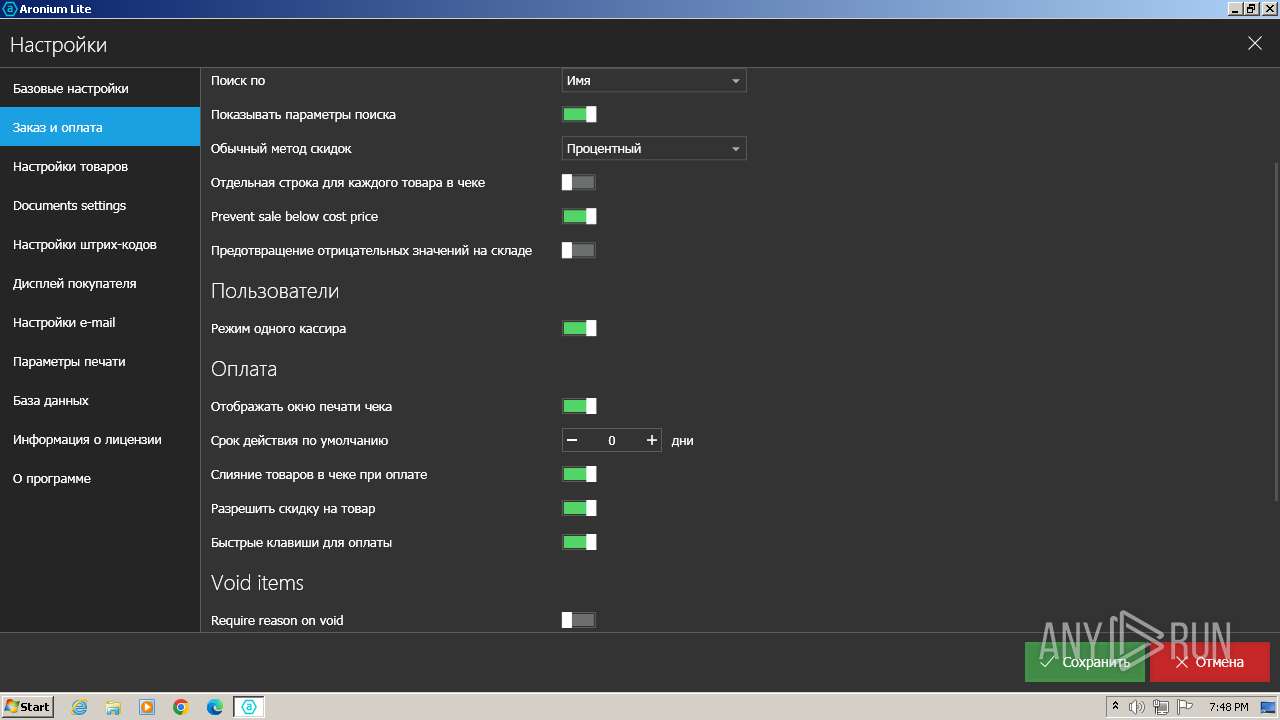Toggle Слияние товаров в чеке при оплате
The height and width of the screenshot is (720, 1280).
[579, 474]
